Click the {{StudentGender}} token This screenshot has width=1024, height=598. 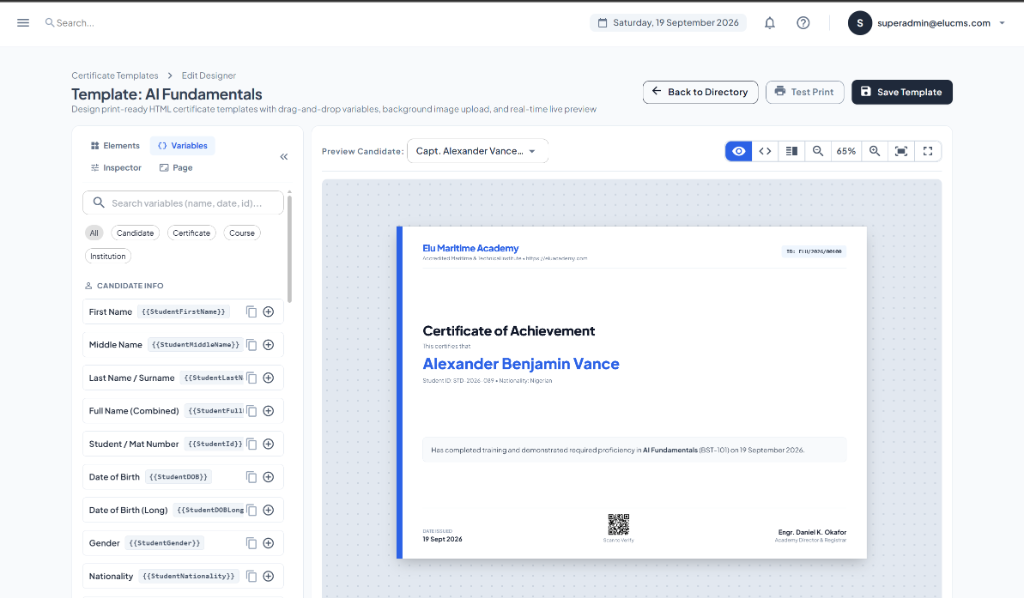[165, 543]
